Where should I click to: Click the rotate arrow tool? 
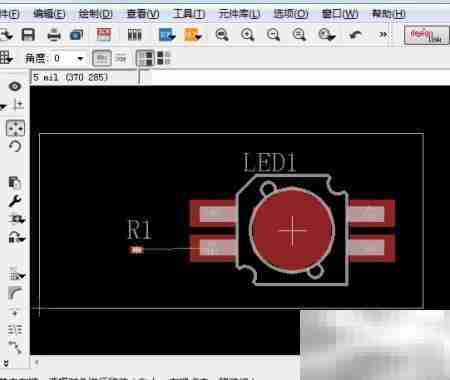pyautogui.click(x=15, y=146)
